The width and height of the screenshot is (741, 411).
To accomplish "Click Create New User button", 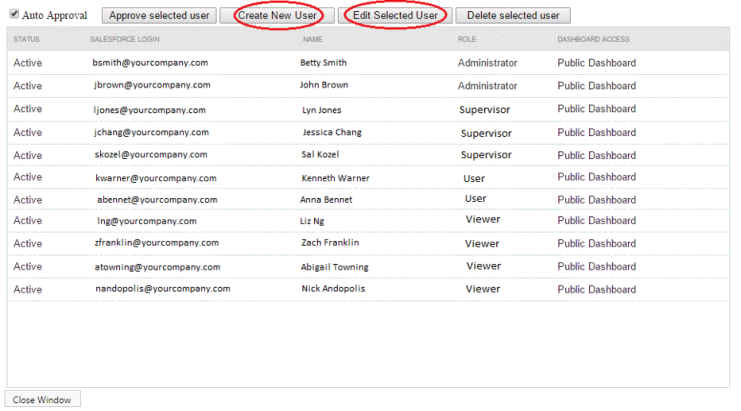I will 277,16.
